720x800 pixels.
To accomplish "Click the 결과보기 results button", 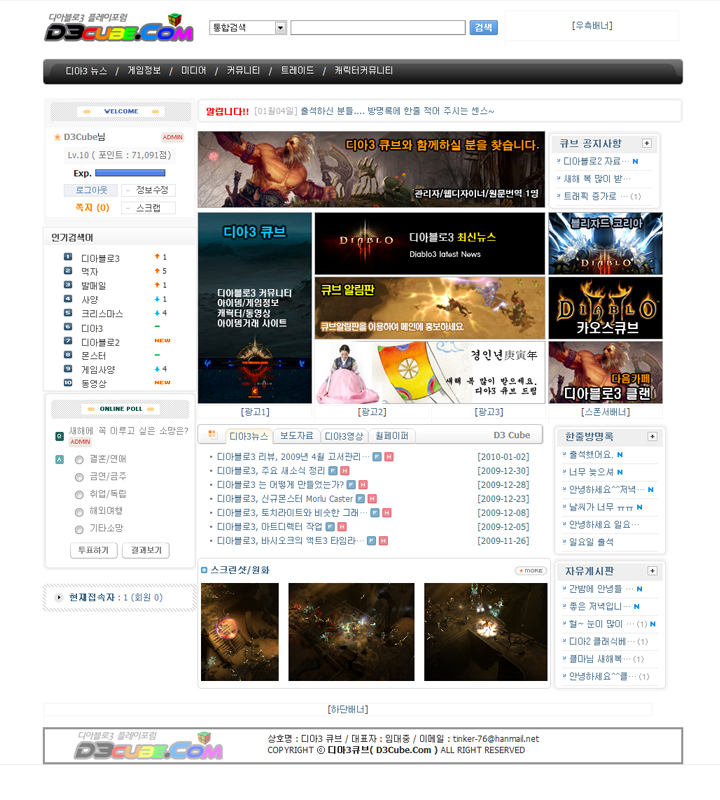I will (x=146, y=550).
